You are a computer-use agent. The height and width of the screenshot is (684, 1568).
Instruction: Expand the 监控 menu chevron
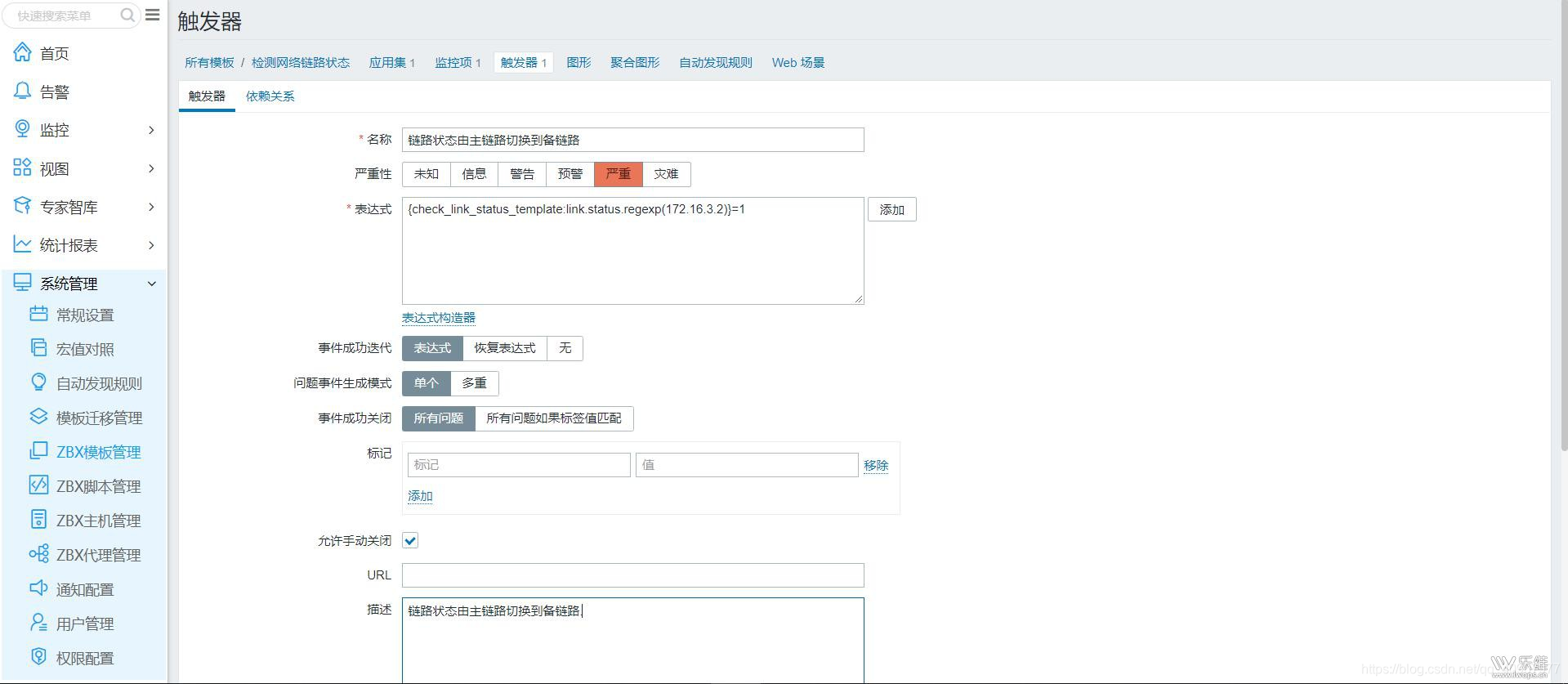(x=151, y=130)
